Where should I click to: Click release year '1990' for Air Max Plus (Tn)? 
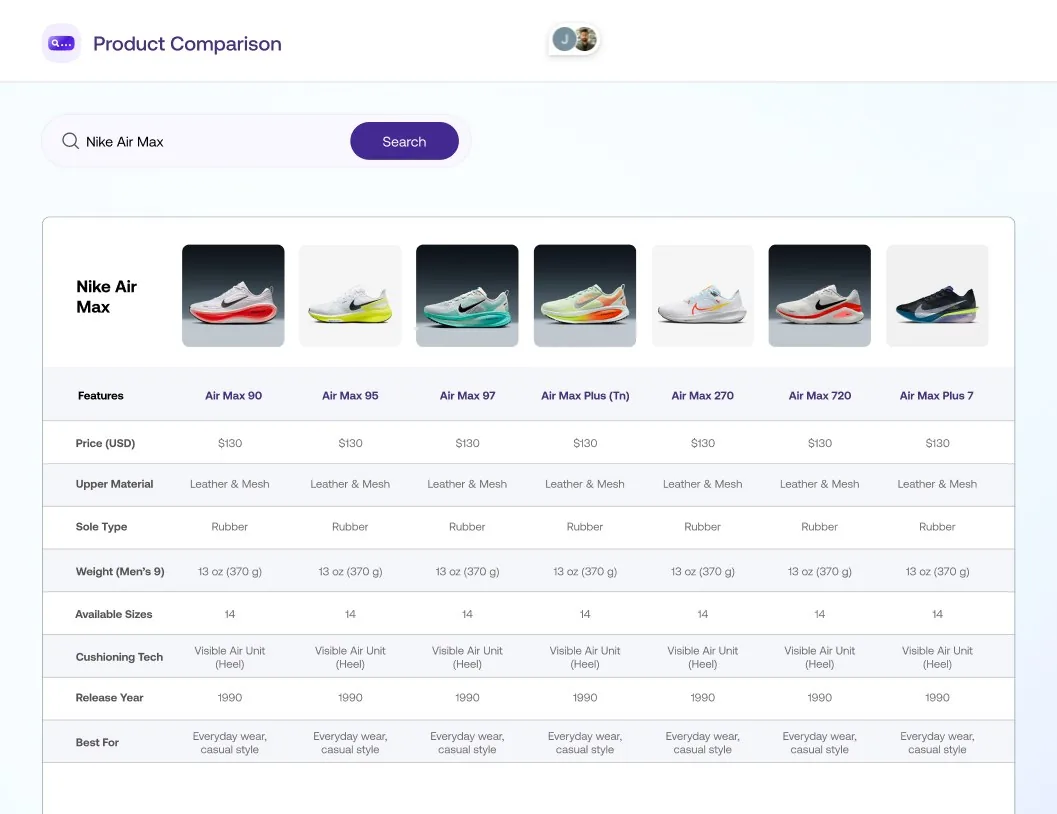(585, 697)
